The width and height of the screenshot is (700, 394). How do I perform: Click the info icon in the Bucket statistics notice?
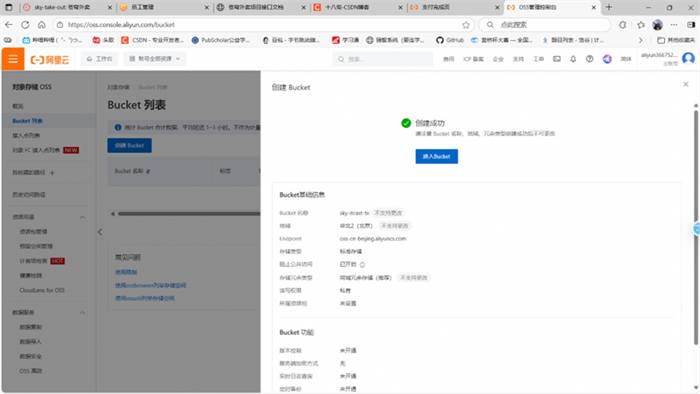click(x=118, y=128)
